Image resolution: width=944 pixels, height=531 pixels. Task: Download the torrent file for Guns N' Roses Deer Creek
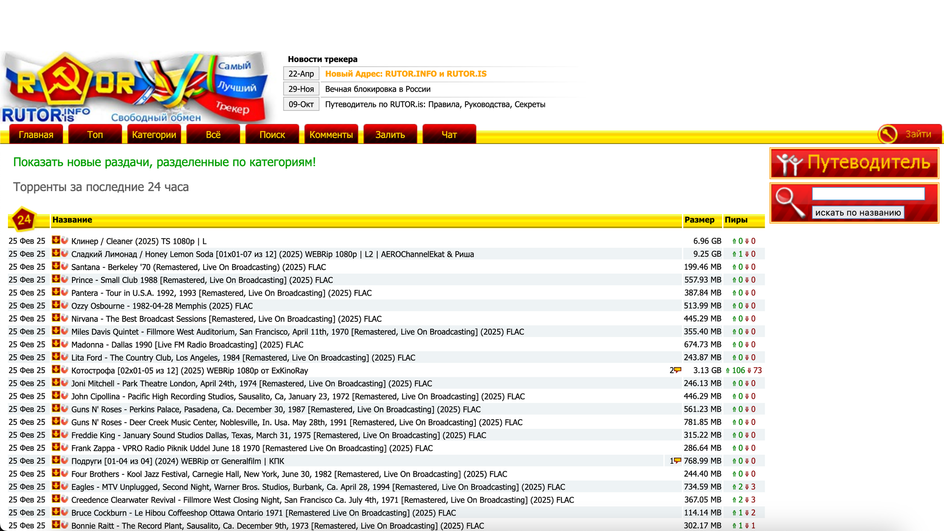[x=56, y=421]
